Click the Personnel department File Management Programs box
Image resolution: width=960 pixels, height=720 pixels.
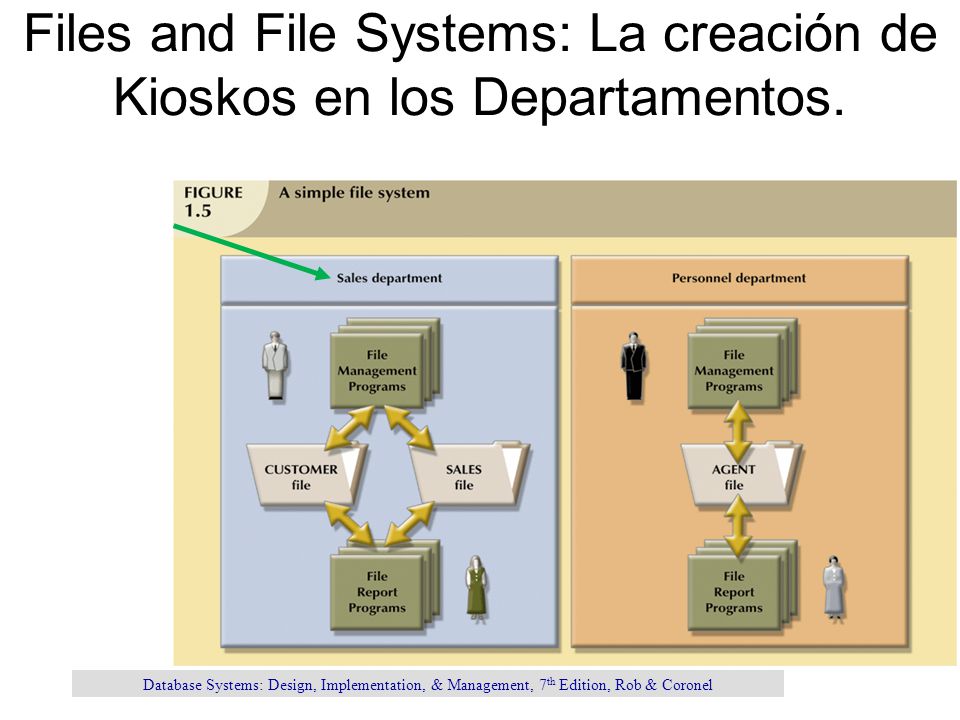coord(741,363)
